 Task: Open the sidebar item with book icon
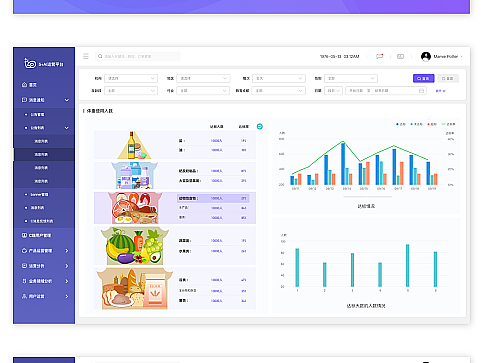point(37,235)
